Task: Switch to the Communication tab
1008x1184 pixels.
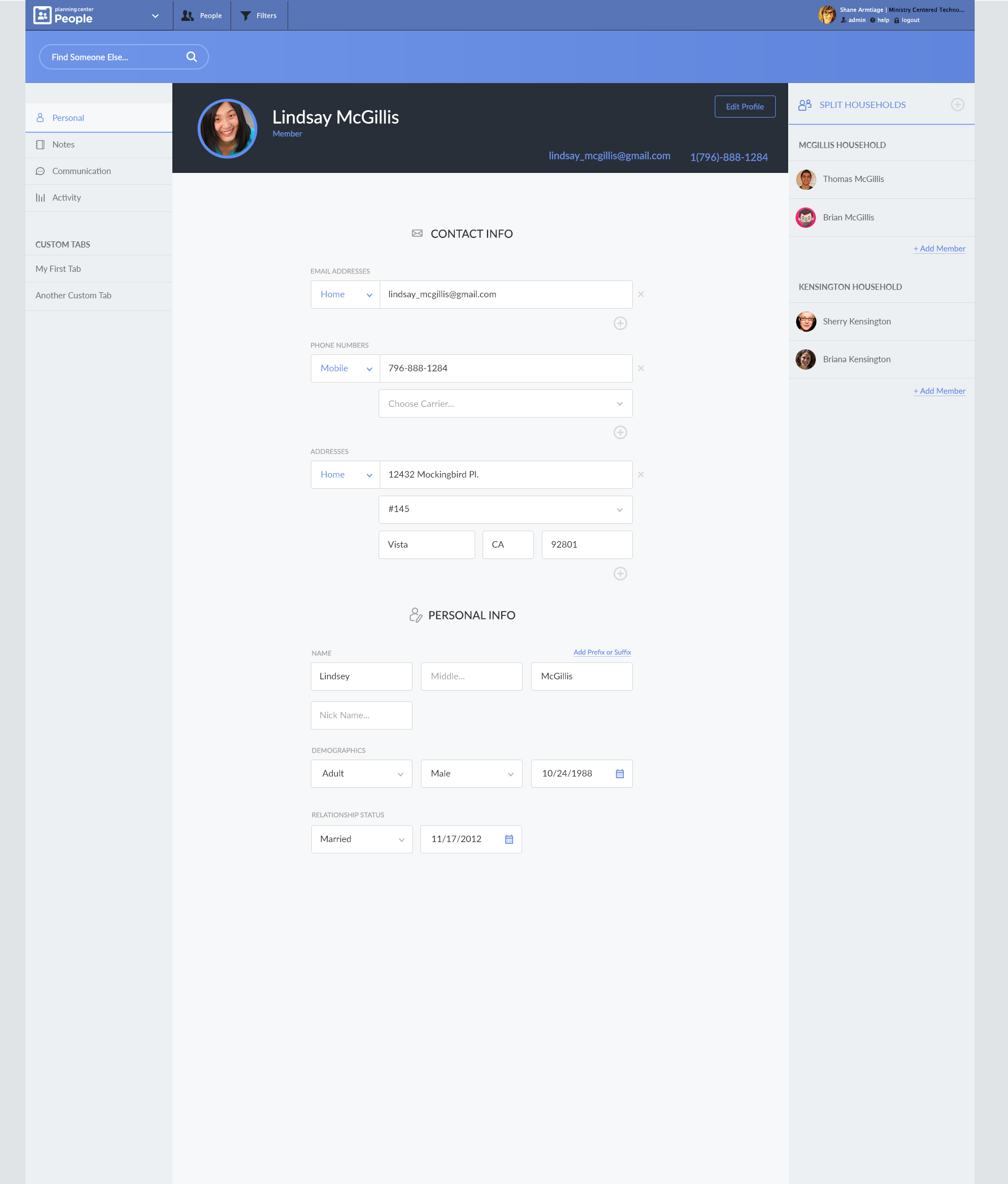Action: point(81,171)
